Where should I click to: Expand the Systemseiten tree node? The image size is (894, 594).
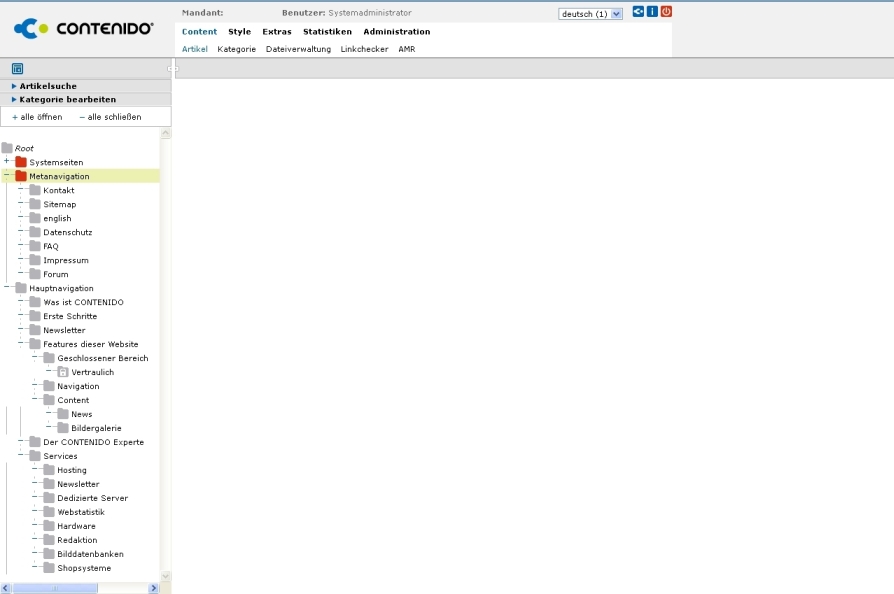coord(7,162)
